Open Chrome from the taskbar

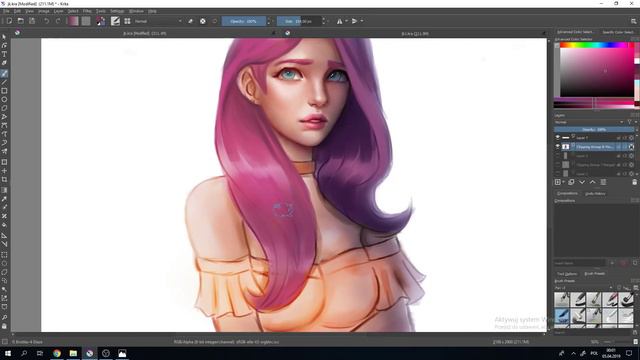(57, 353)
